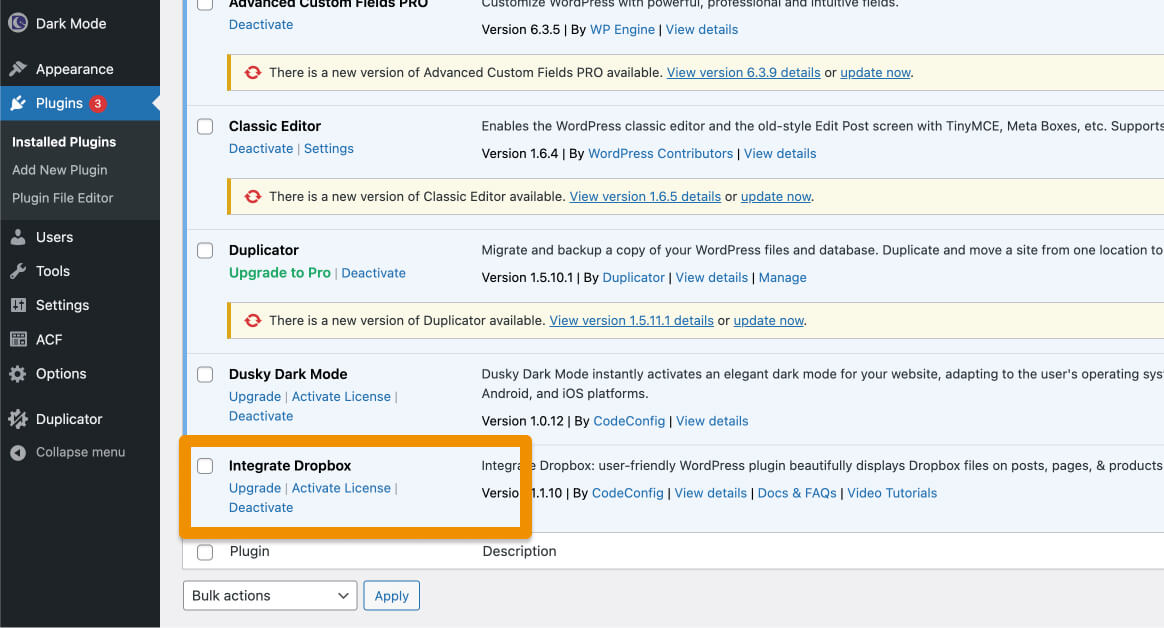The image size is (1164, 628).
Task: Activate License for Integrate Dropbox
Action: [341, 488]
